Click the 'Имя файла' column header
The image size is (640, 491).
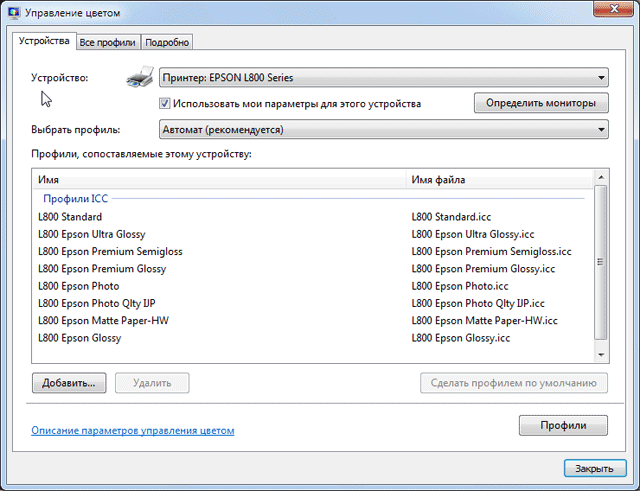(499, 180)
